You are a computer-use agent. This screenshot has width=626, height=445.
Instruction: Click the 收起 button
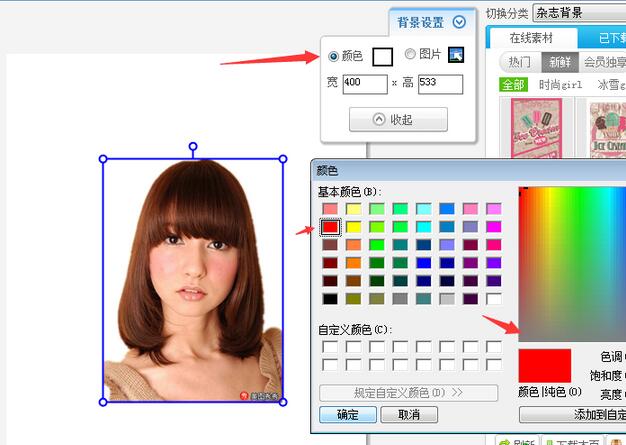[x=398, y=119]
